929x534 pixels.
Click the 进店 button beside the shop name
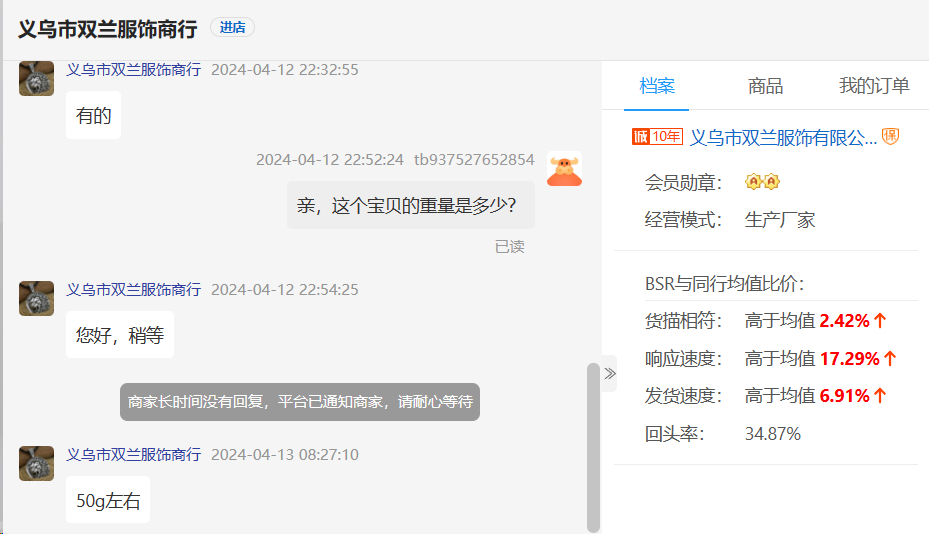tap(232, 27)
